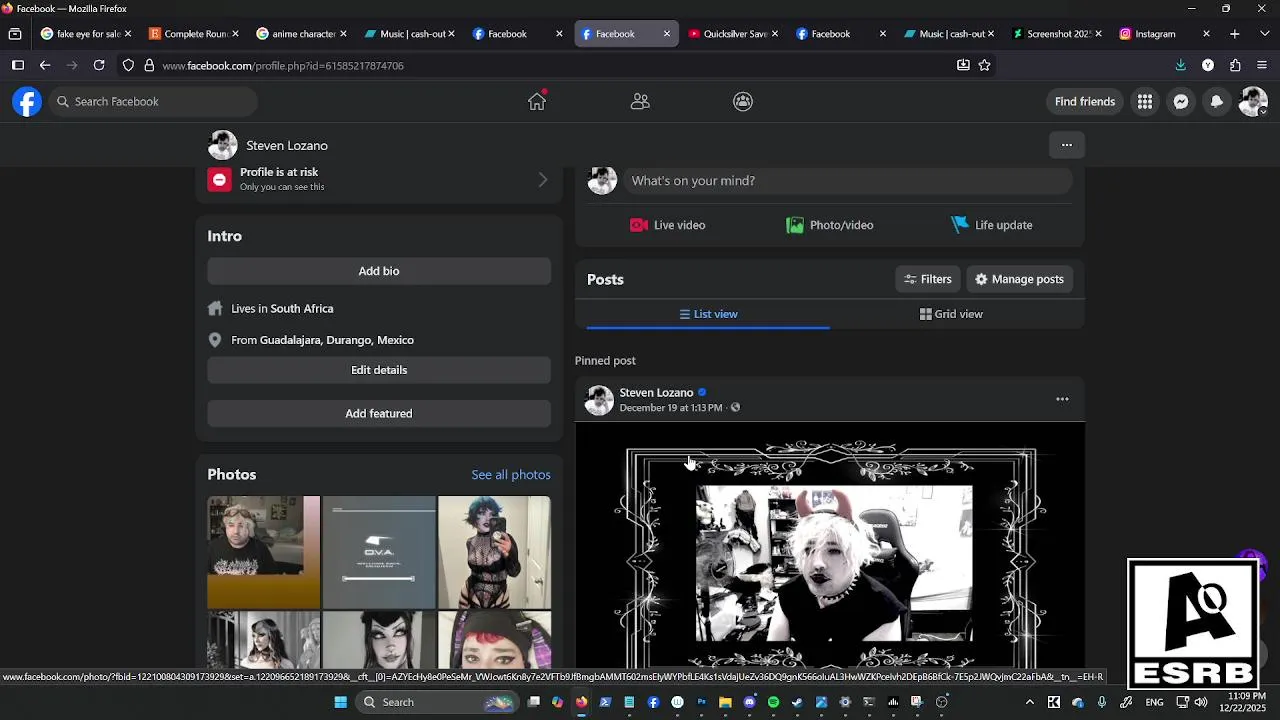Open the pinned post's three-dot menu

1062,399
